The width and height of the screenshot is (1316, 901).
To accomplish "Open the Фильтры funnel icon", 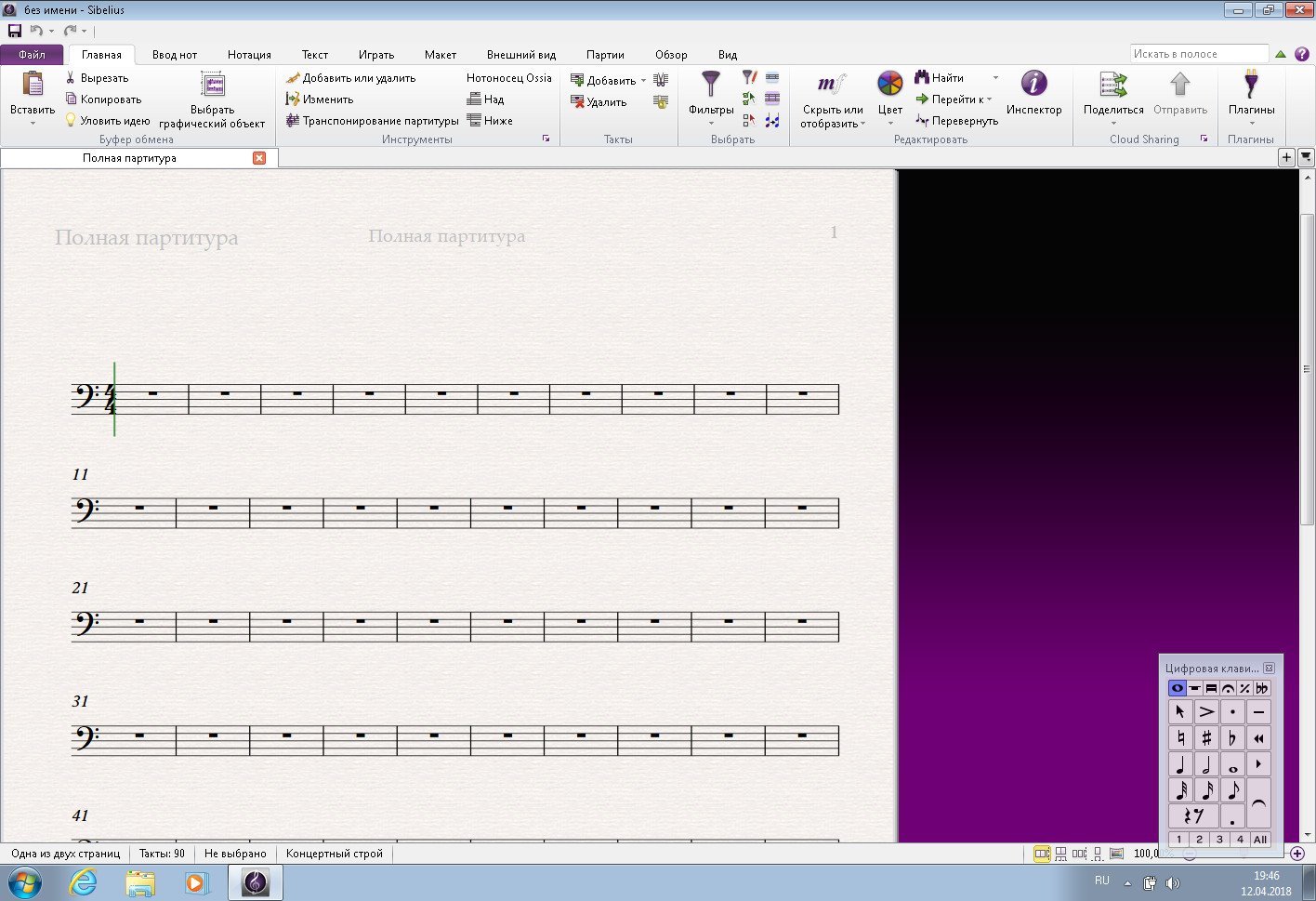I will [x=711, y=84].
